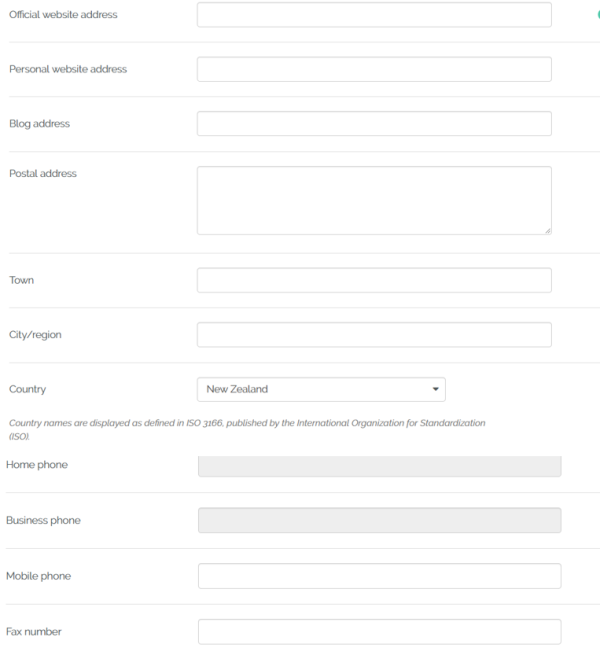The image size is (600, 648).
Task: Click the Country label text
Action: tap(28, 389)
